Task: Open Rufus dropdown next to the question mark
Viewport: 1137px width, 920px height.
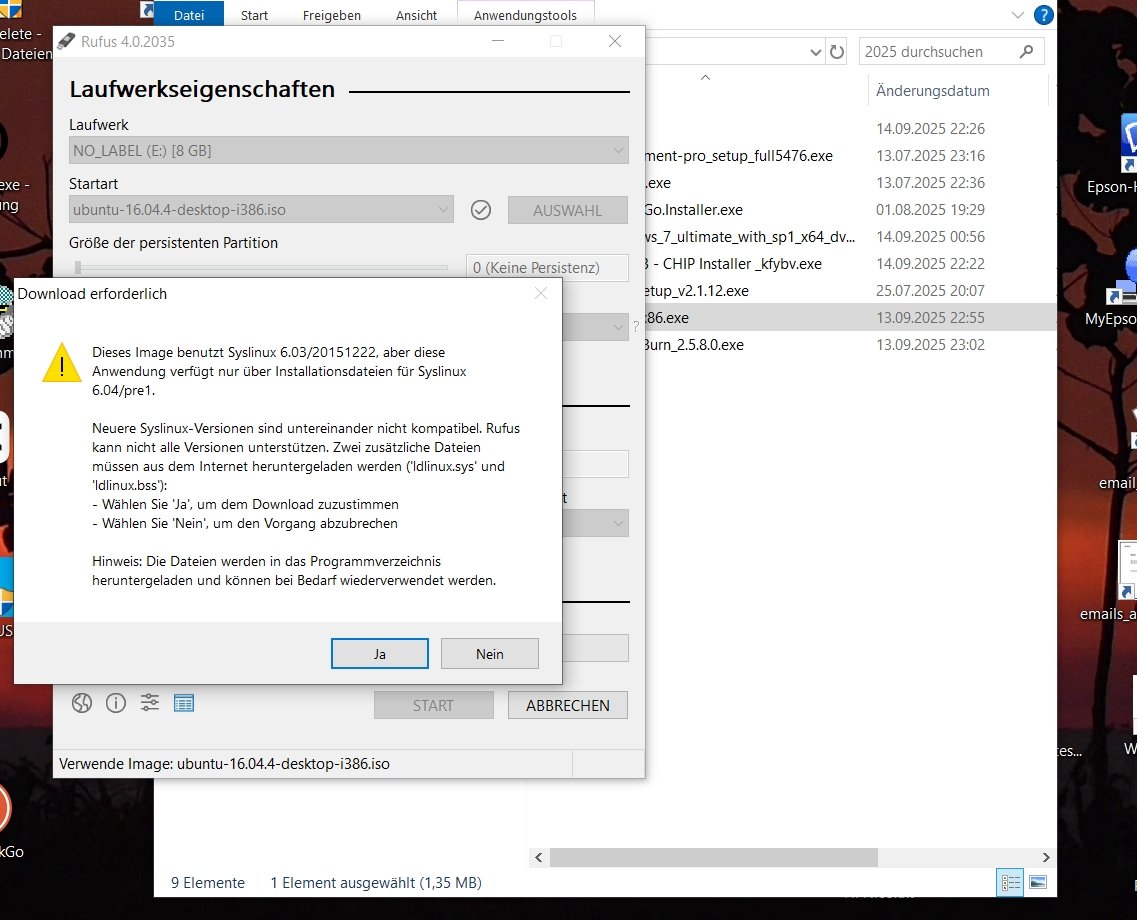Action: pyautogui.click(x=595, y=327)
